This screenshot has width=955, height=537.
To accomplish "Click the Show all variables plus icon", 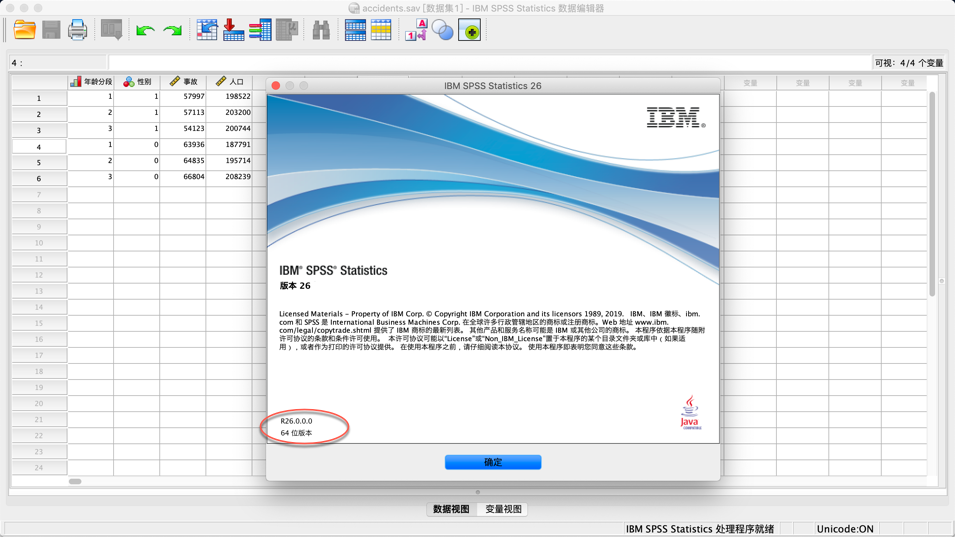I will (x=470, y=30).
